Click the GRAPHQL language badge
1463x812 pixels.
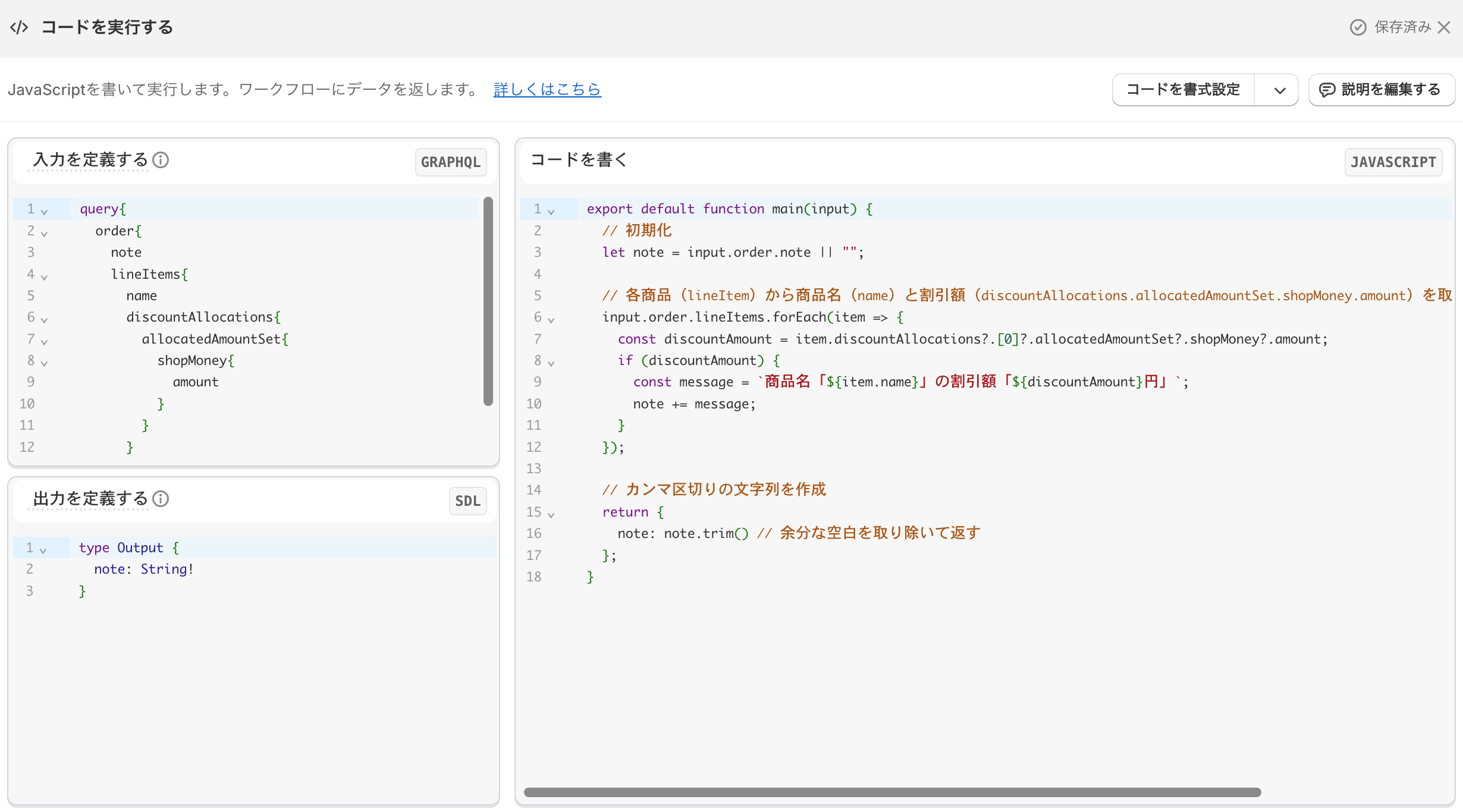[x=451, y=162]
